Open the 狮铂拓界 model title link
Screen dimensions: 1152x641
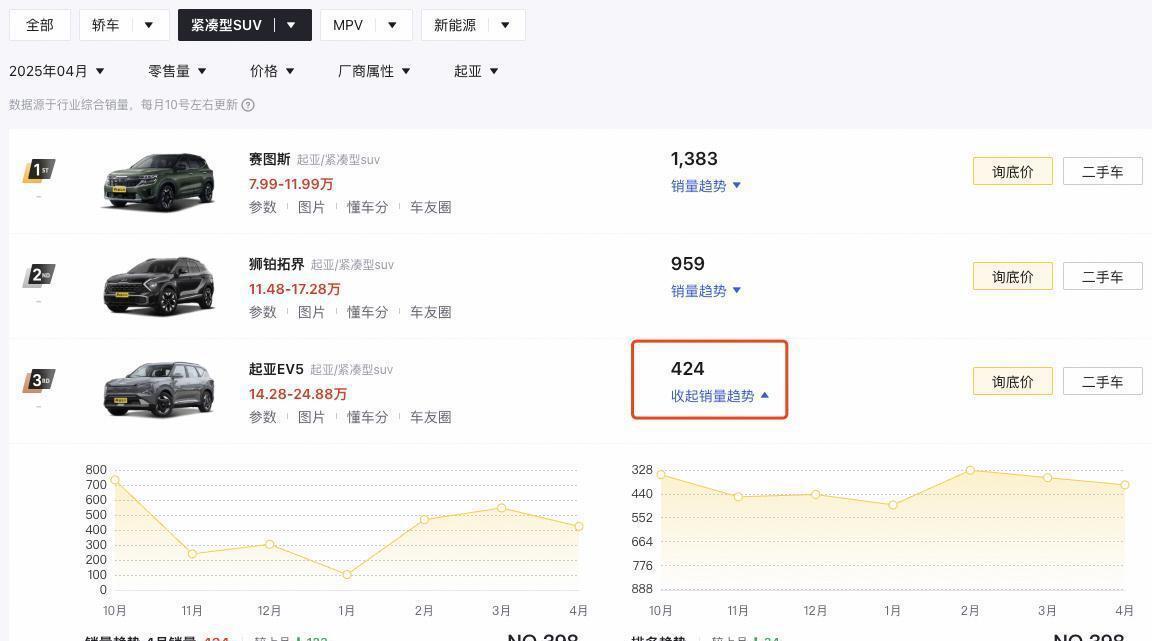[276, 264]
